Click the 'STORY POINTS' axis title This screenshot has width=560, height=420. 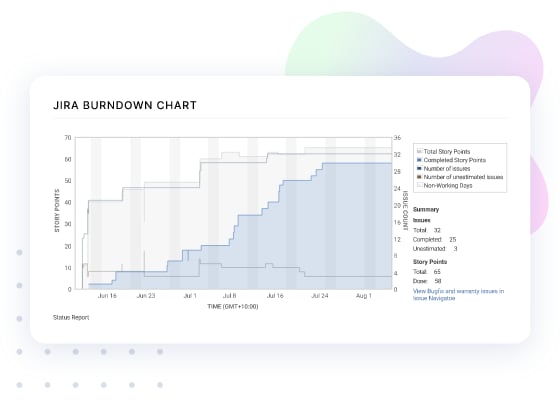click(x=57, y=211)
